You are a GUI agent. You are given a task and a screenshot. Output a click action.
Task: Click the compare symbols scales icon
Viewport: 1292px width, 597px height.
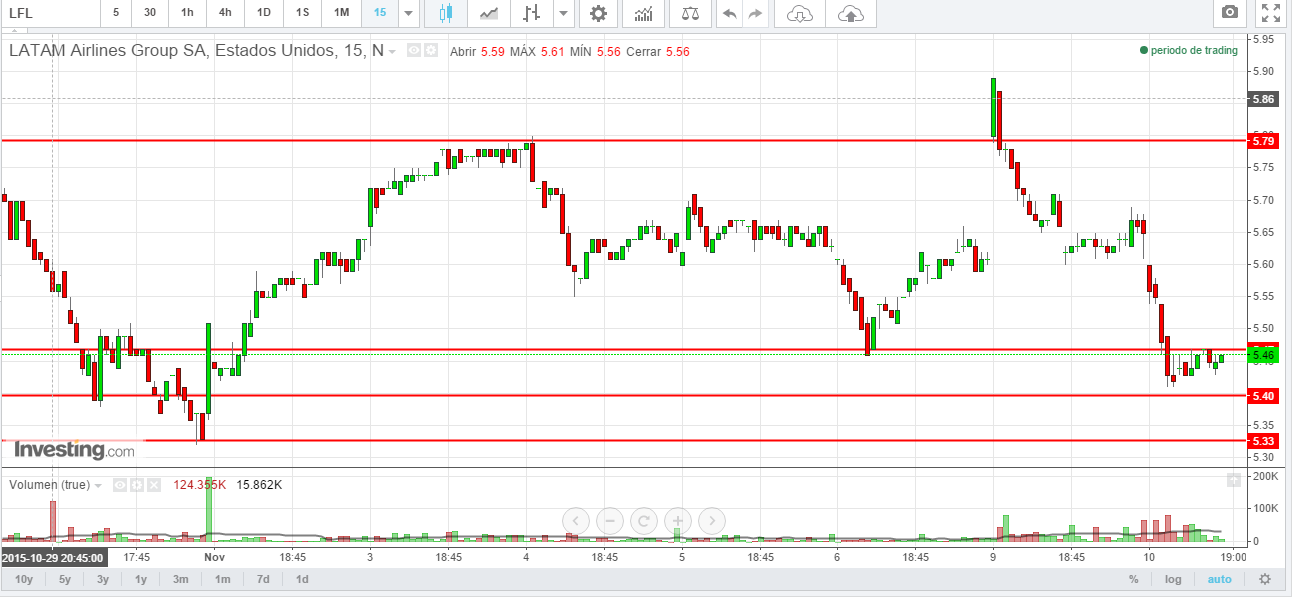coord(690,13)
